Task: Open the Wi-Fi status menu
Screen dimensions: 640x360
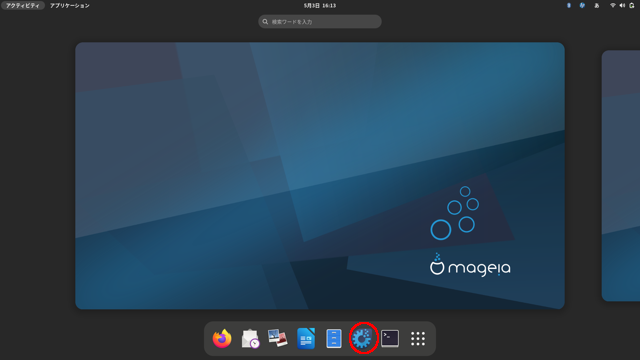Action: pyautogui.click(x=613, y=5)
